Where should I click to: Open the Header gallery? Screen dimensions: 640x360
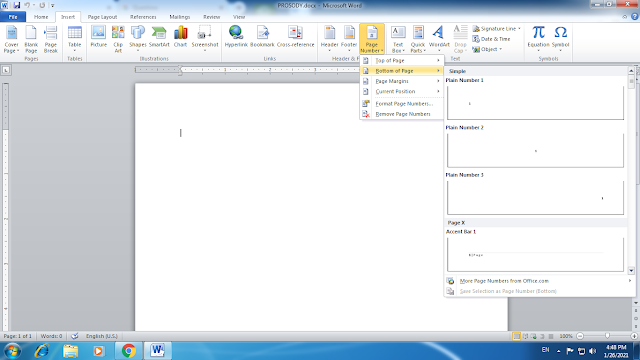point(329,39)
